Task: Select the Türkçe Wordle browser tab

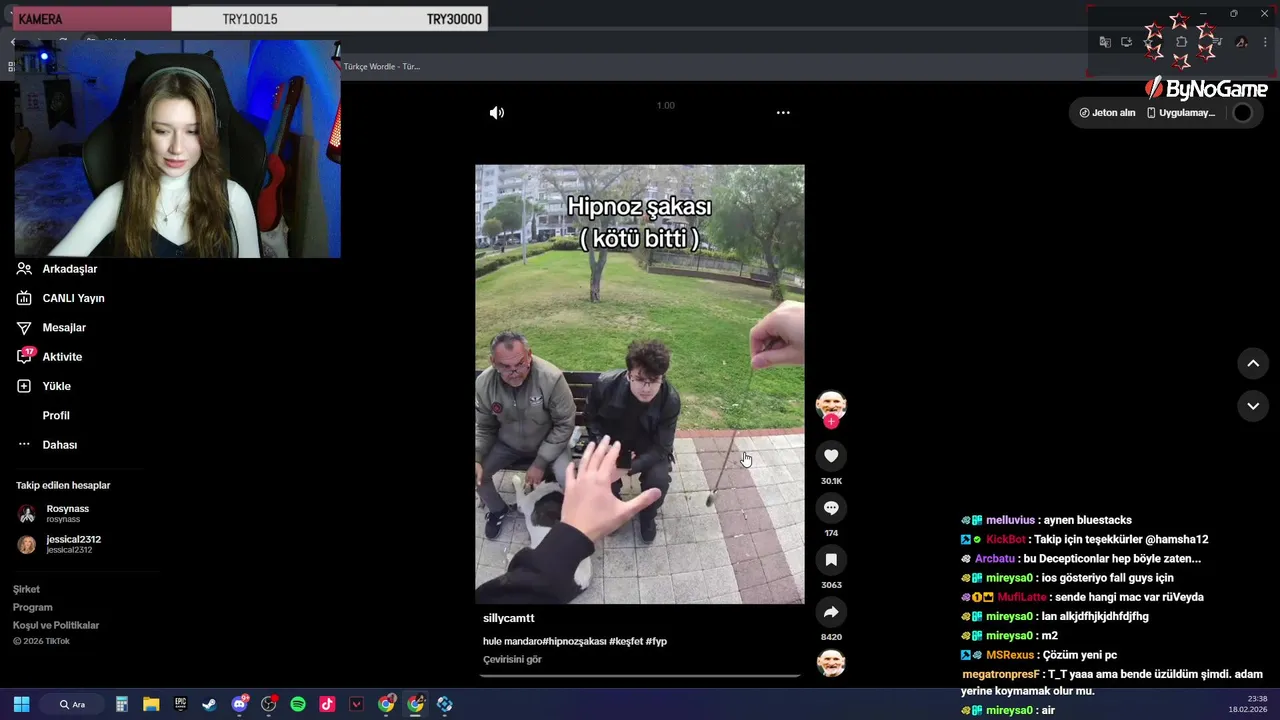Action: 382,66
